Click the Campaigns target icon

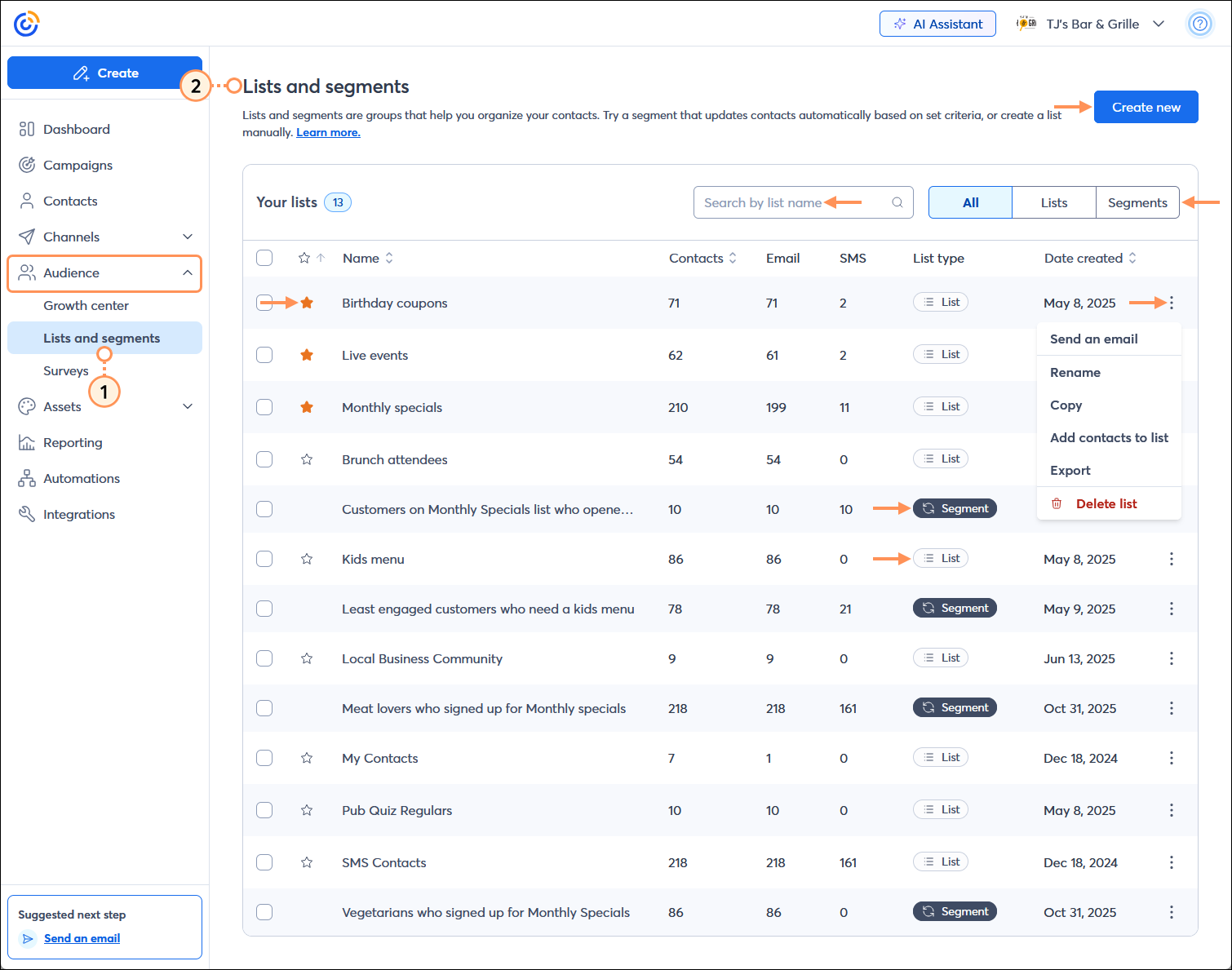click(27, 165)
